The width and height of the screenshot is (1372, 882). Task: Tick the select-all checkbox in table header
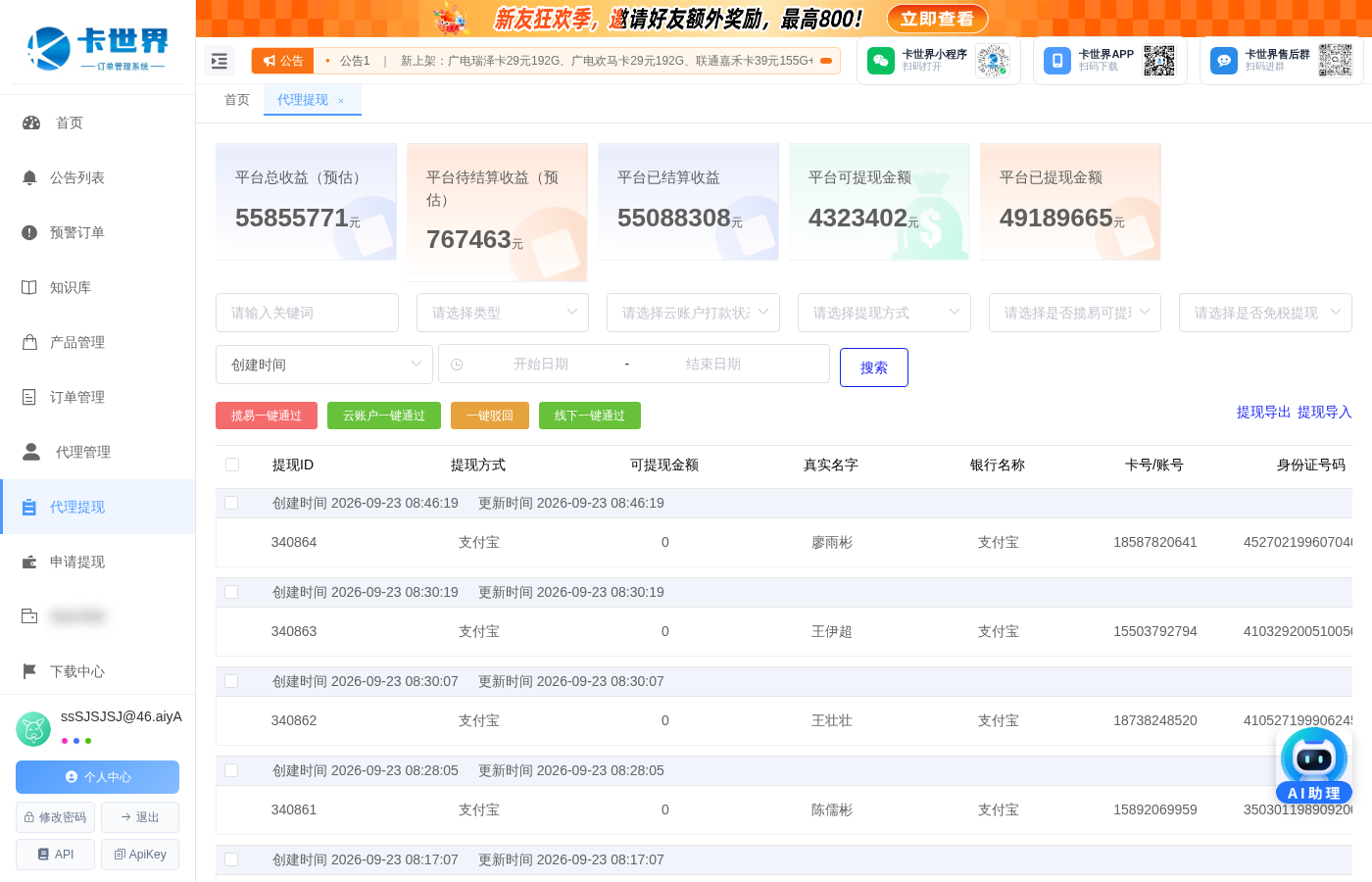pyautogui.click(x=232, y=465)
